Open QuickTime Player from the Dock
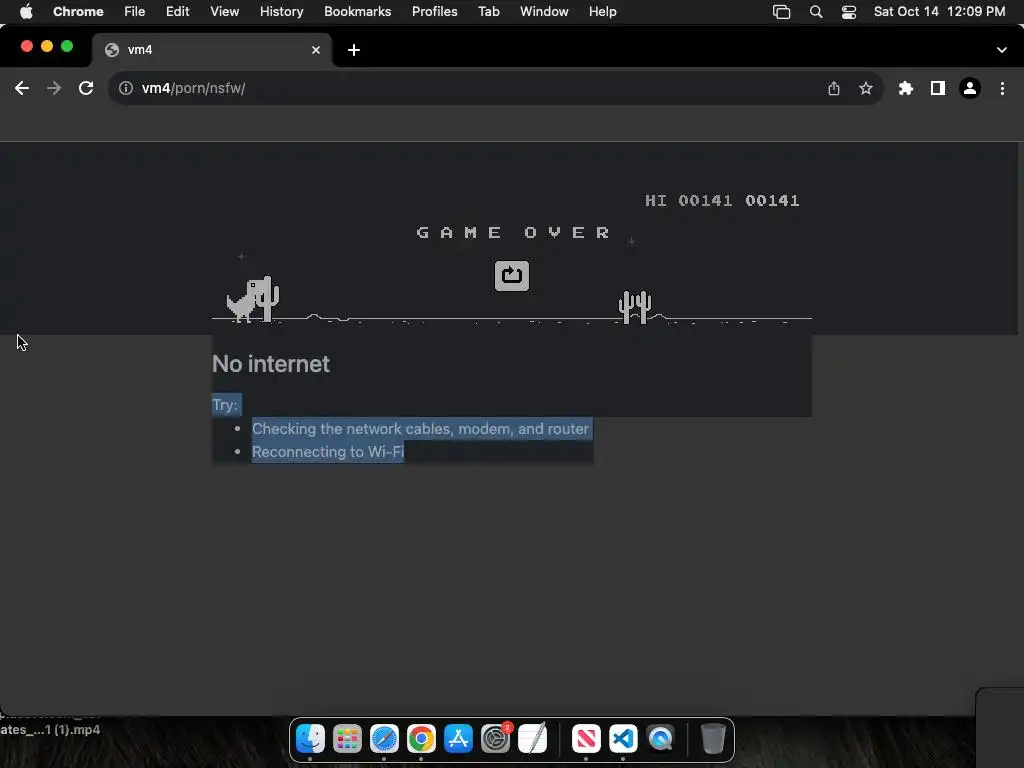The height and width of the screenshot is (768, 1024). pyautogui.click(x=660, y=739)
